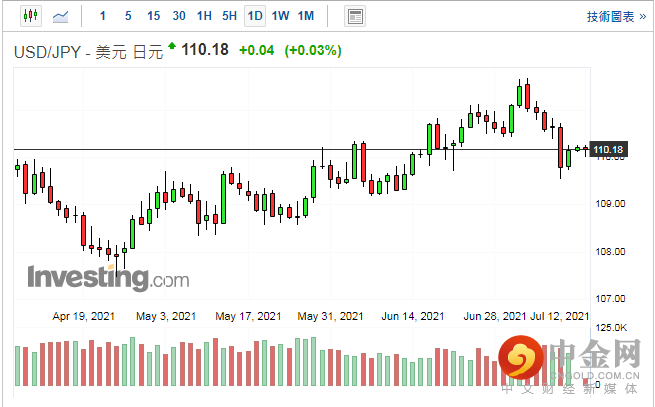Switch to the 5H timeframe

click(x=229, y=16)
